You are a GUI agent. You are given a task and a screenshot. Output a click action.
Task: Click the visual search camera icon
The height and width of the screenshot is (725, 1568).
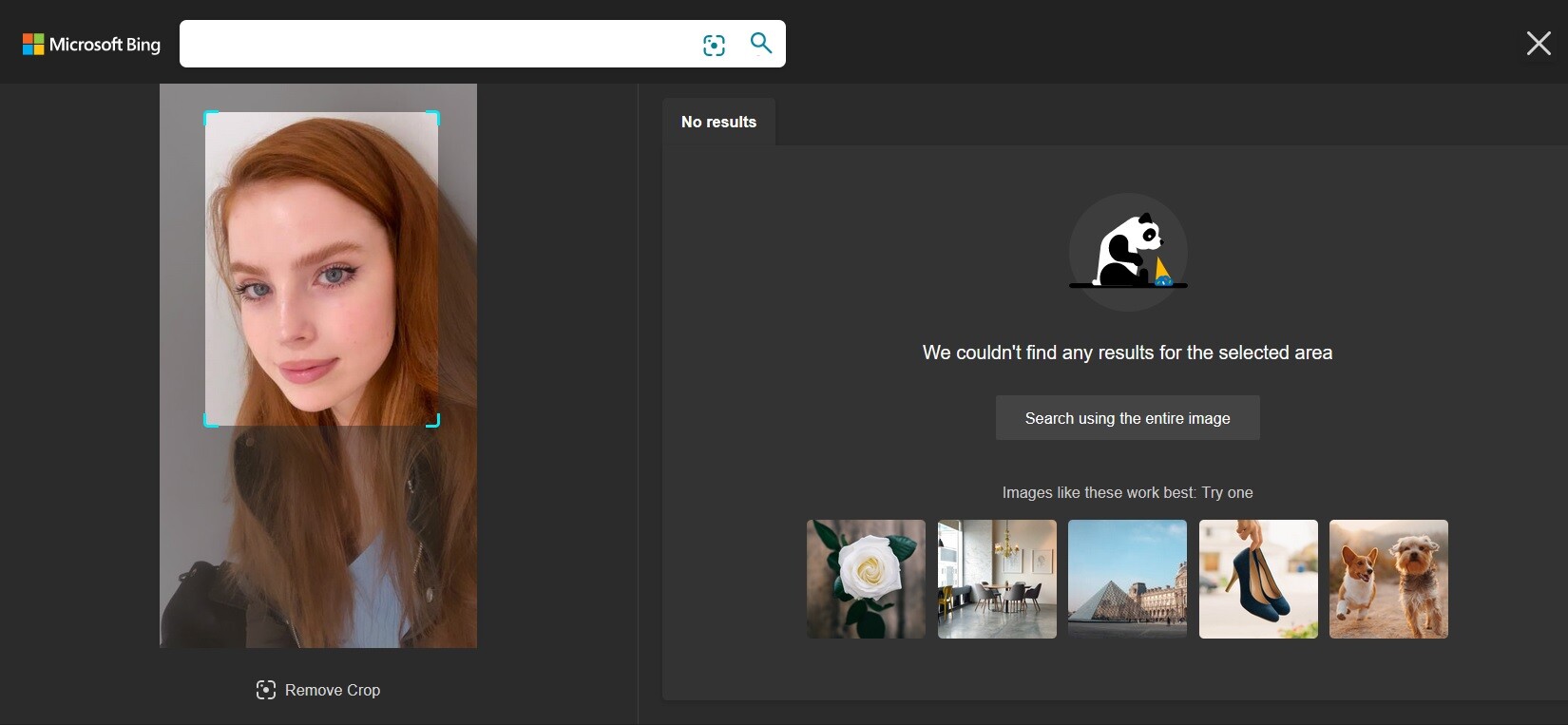coord(714,45)
